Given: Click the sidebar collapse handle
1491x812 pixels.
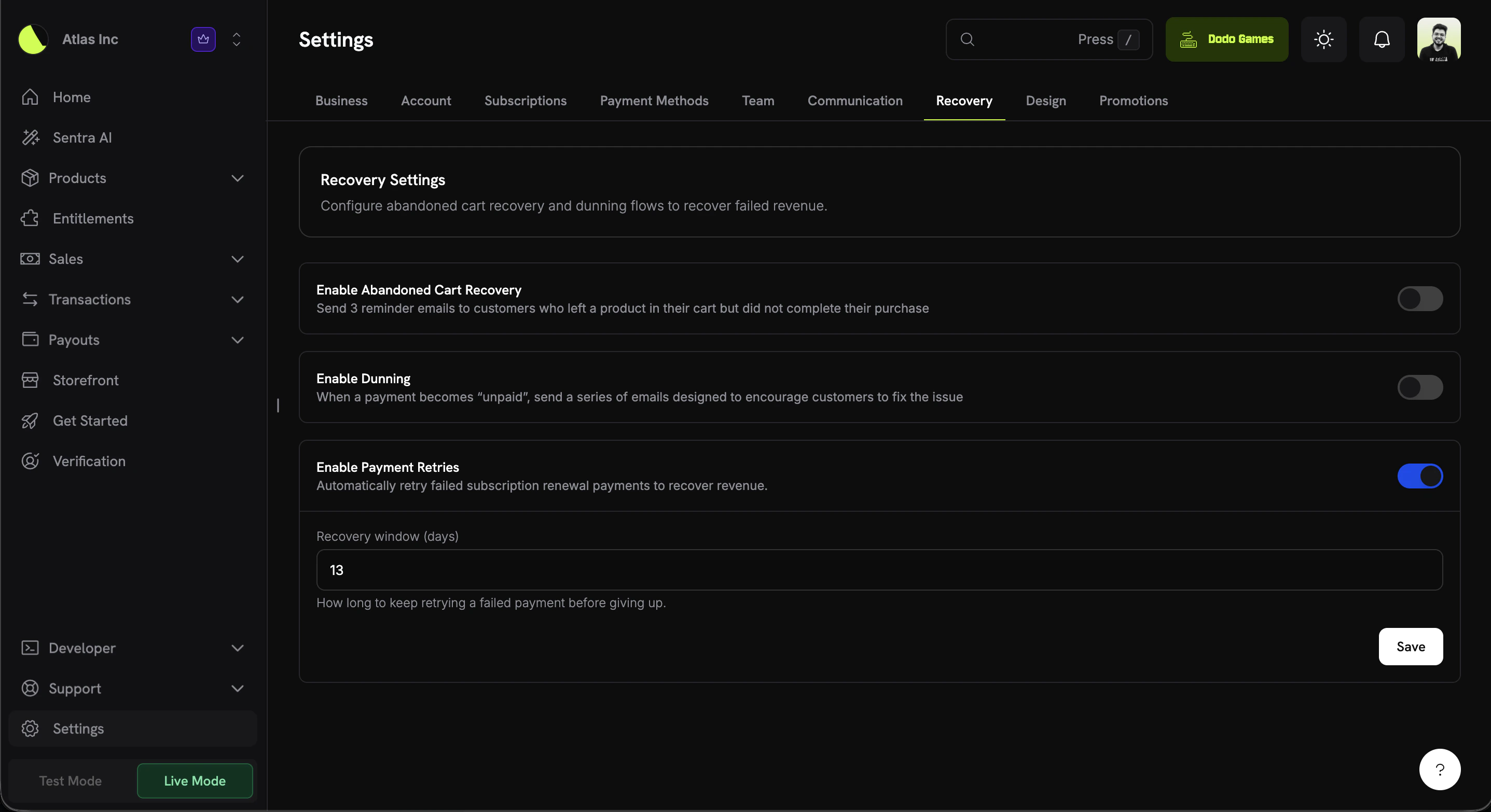Looking at the screenshot, I should click(278, 405).
